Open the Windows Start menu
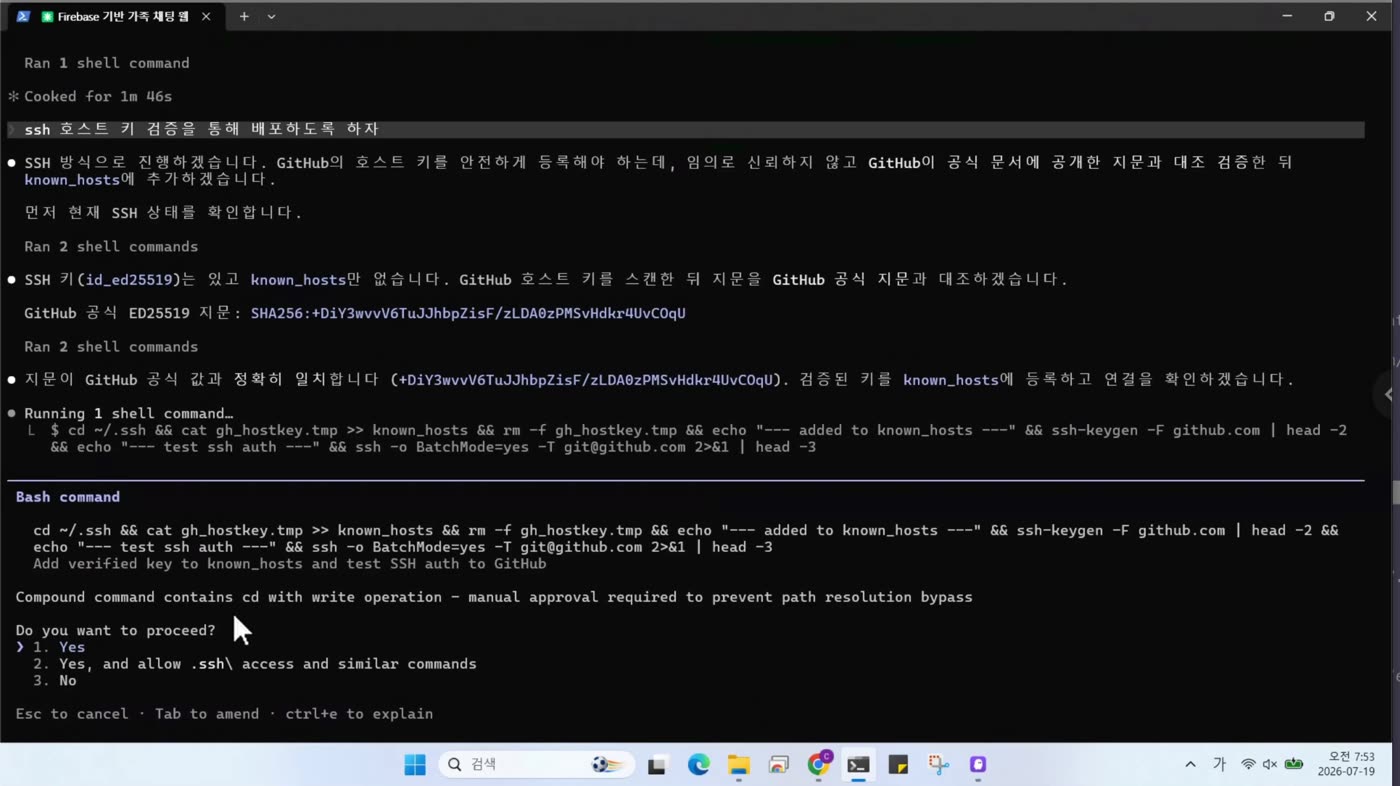 [x=415, y=765]
